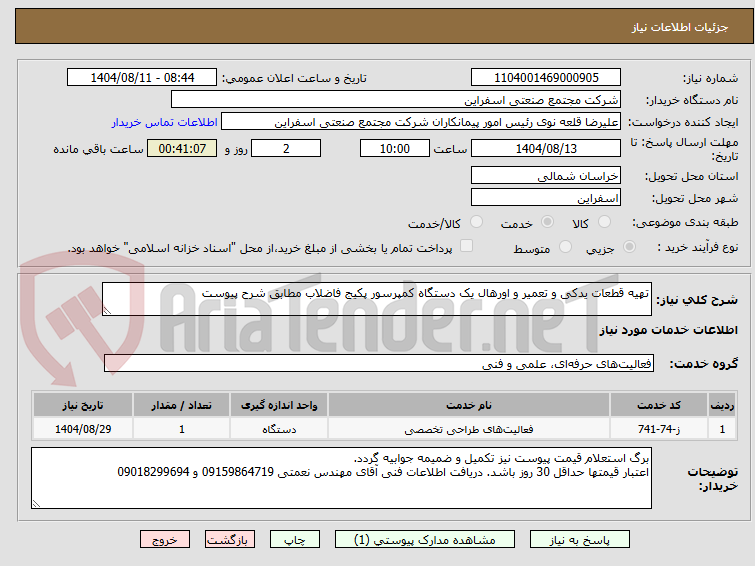Click the remaining time field 00:41:07
The height and width of the screenshot is (566, 755).
[182, 148]
